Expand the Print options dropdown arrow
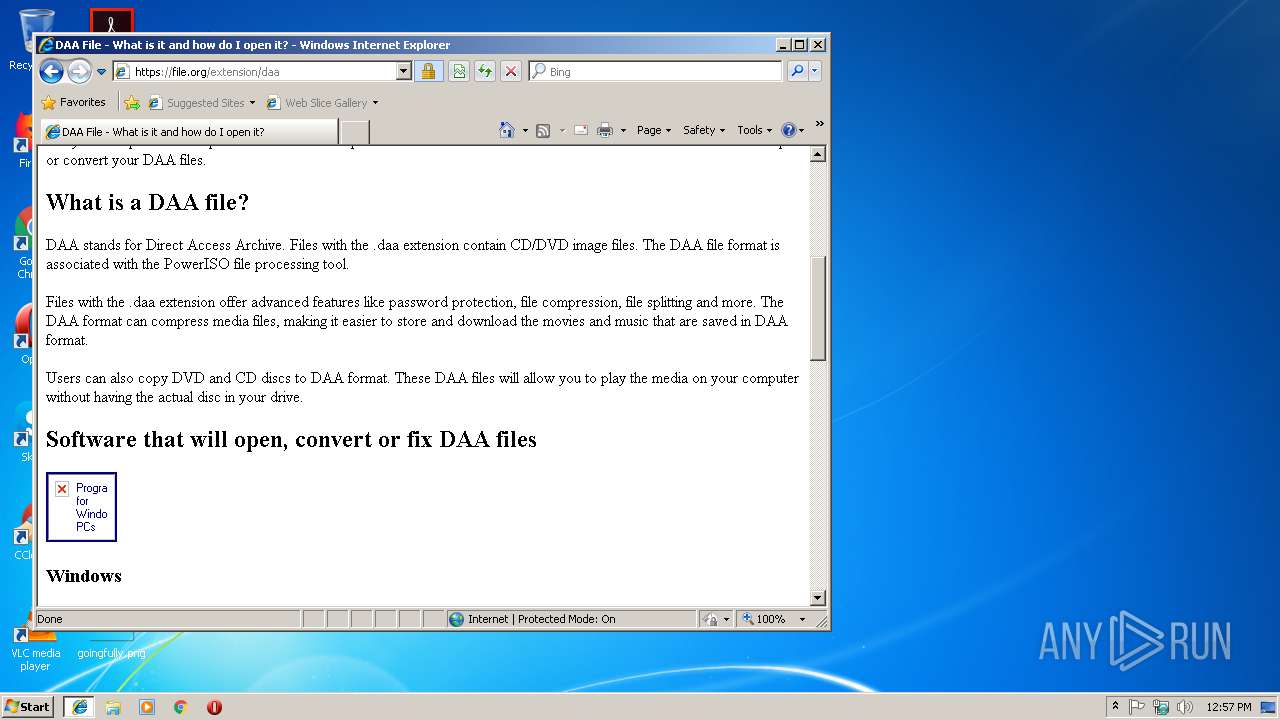This screenshot has width=1280, height=720. pyautogui.click(x=623, y=130)
